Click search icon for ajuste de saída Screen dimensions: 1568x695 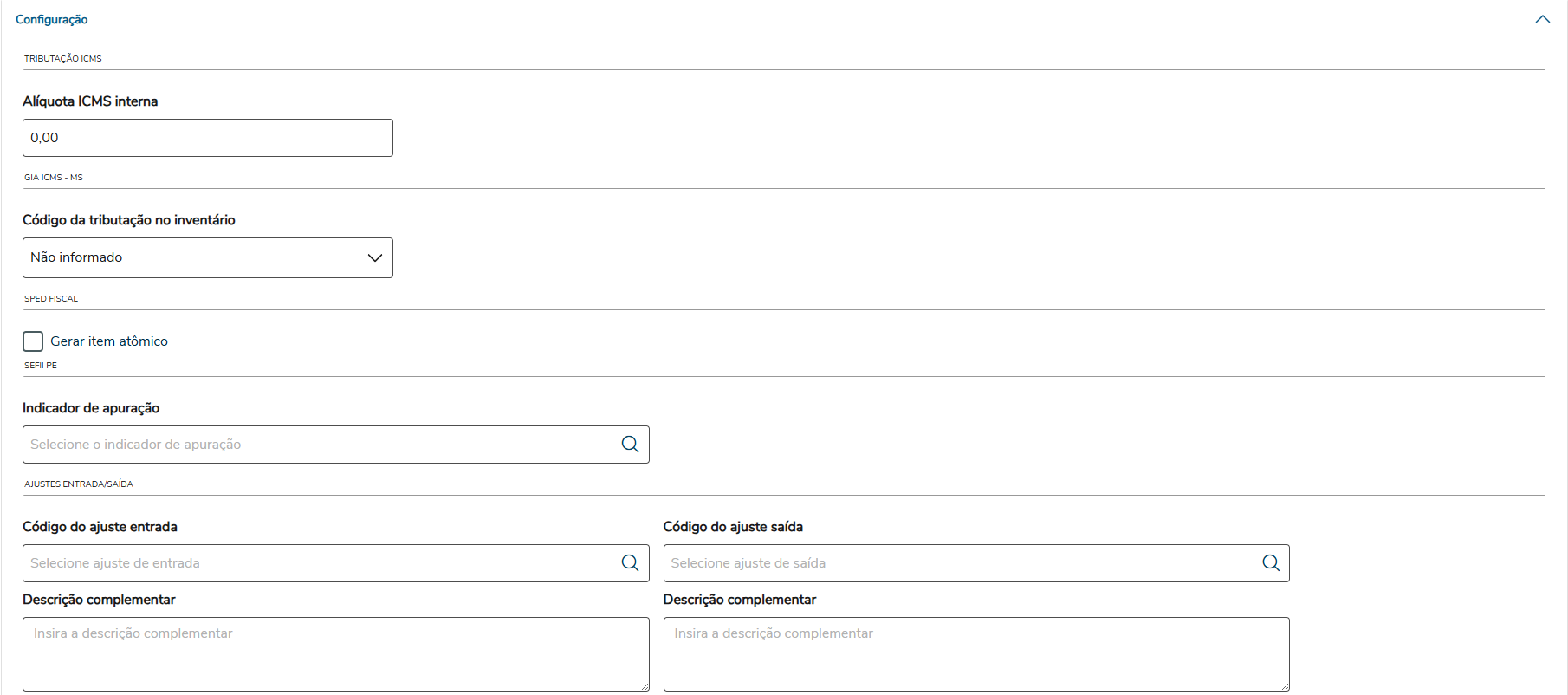(1271, 563)
